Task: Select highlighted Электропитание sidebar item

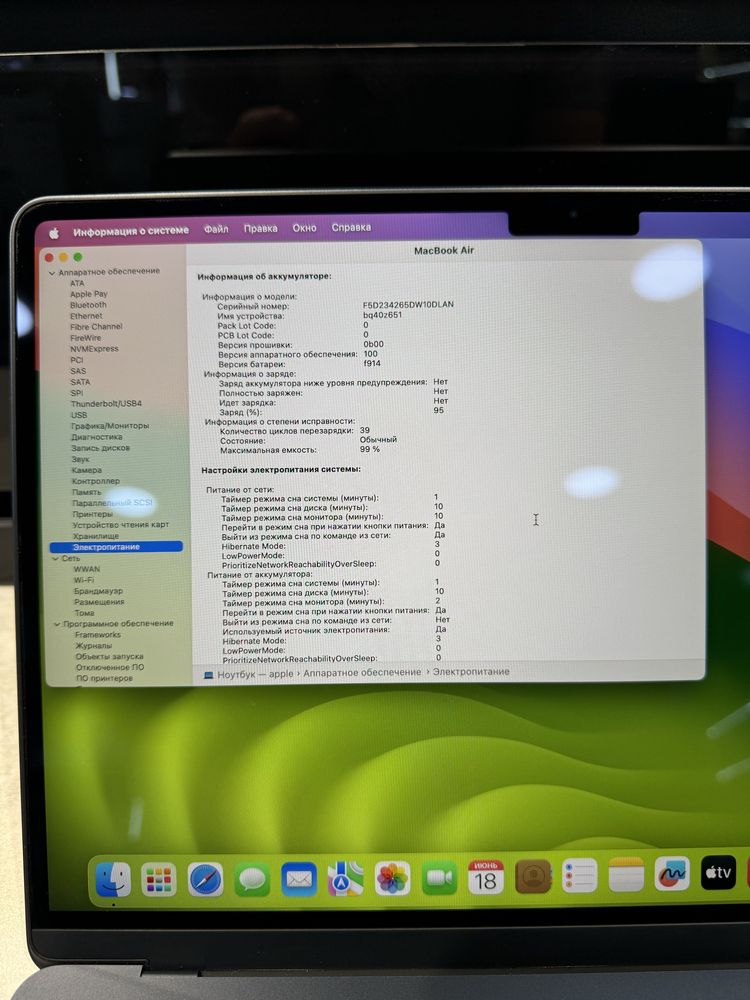Action: click(116, 547)
